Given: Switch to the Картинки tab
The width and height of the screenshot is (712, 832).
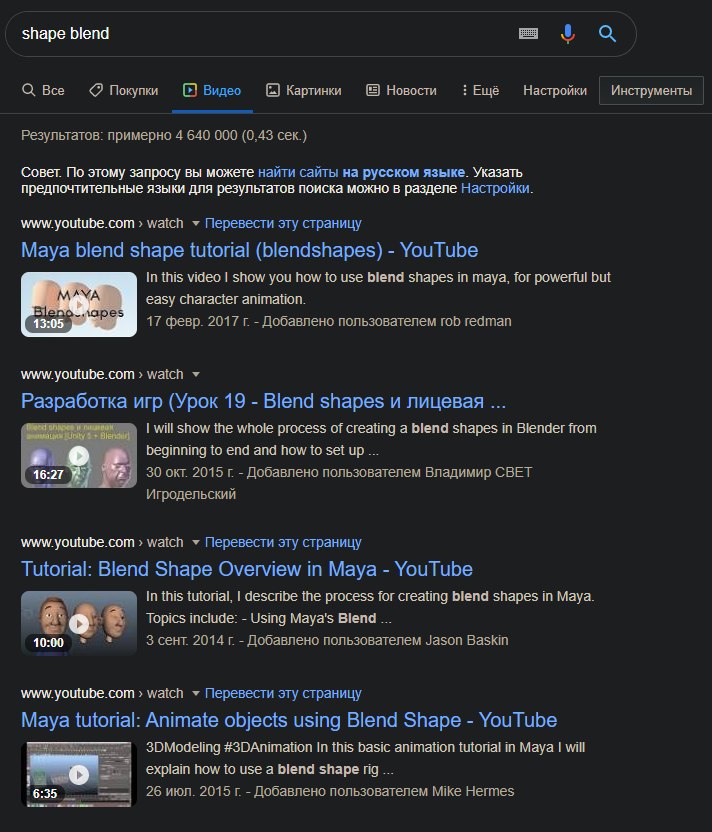Looking at the screenshot, I should [x=303, y=90].
